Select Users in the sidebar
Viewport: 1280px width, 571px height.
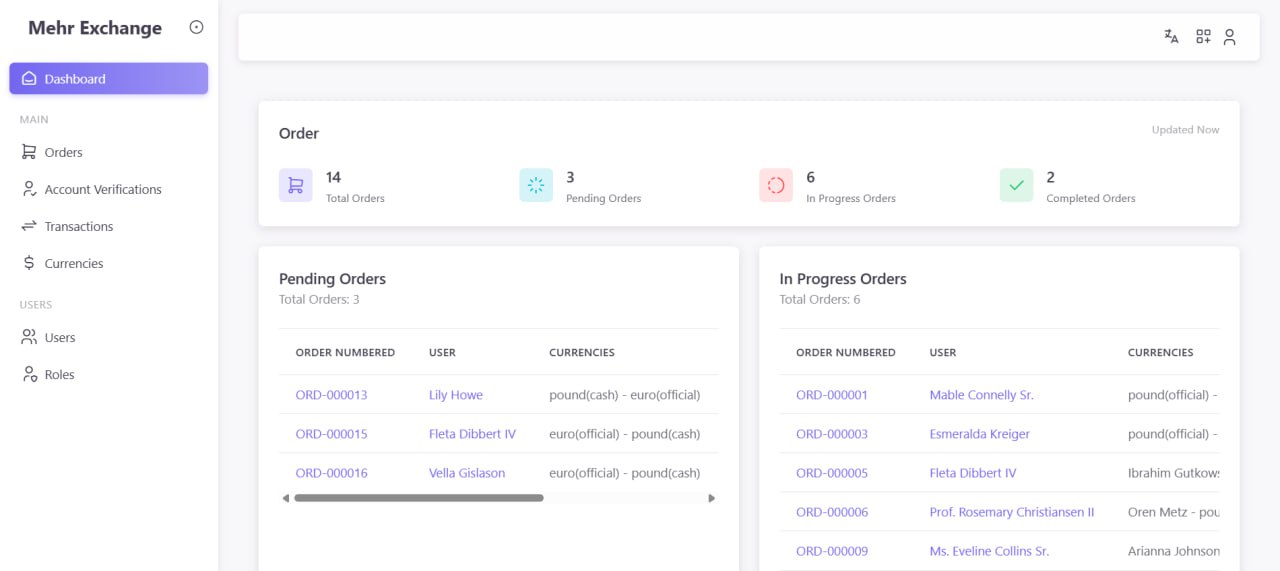point(59,337)
